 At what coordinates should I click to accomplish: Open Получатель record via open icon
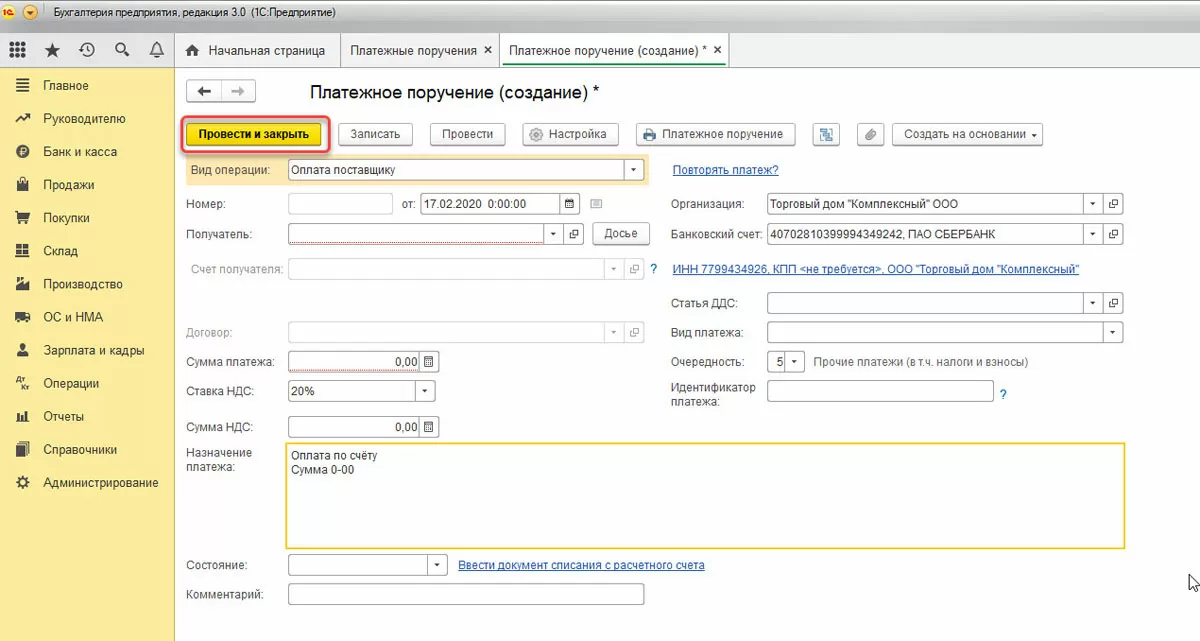[x=575, y=234]
